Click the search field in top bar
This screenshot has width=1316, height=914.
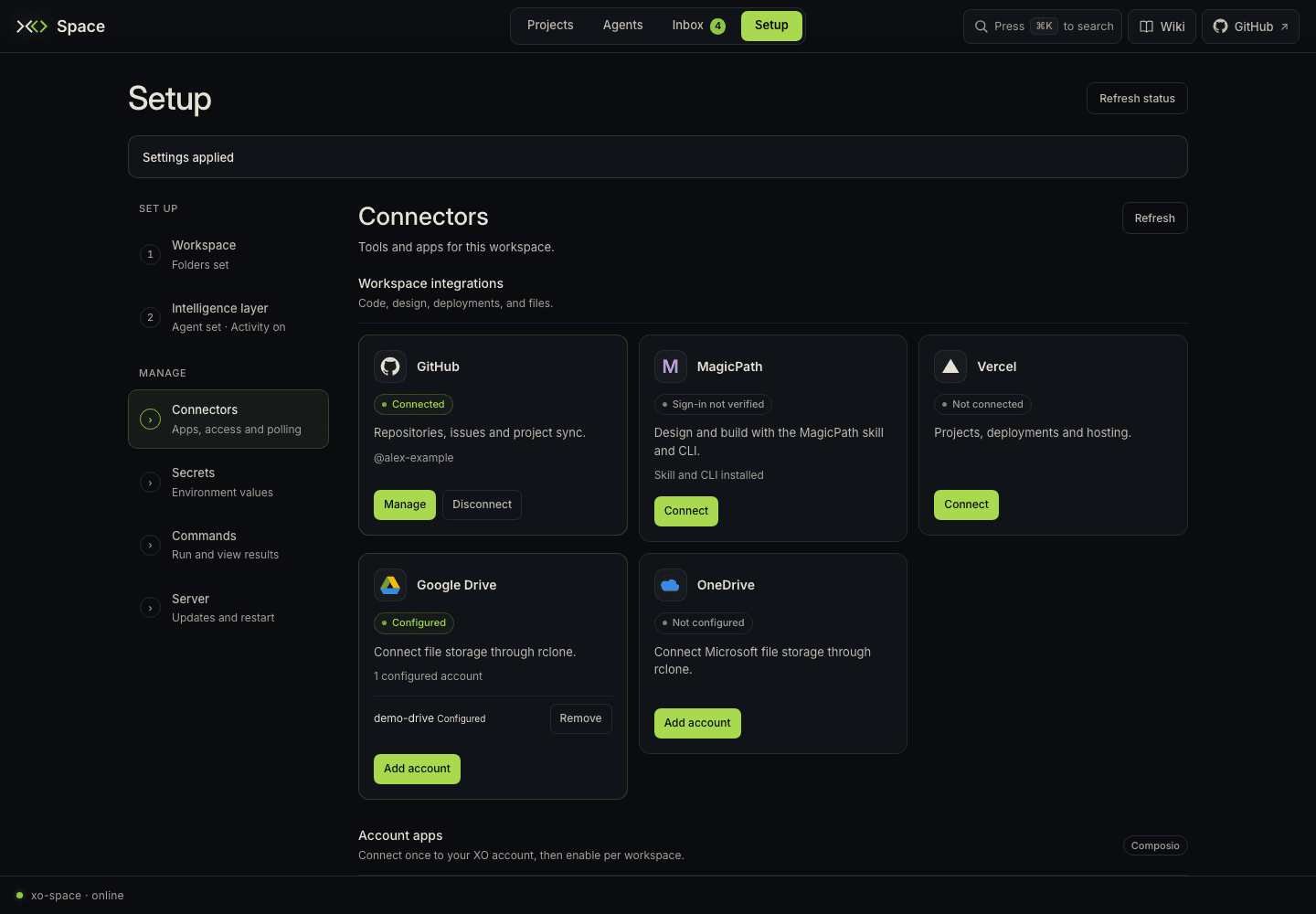(1043, 27)
